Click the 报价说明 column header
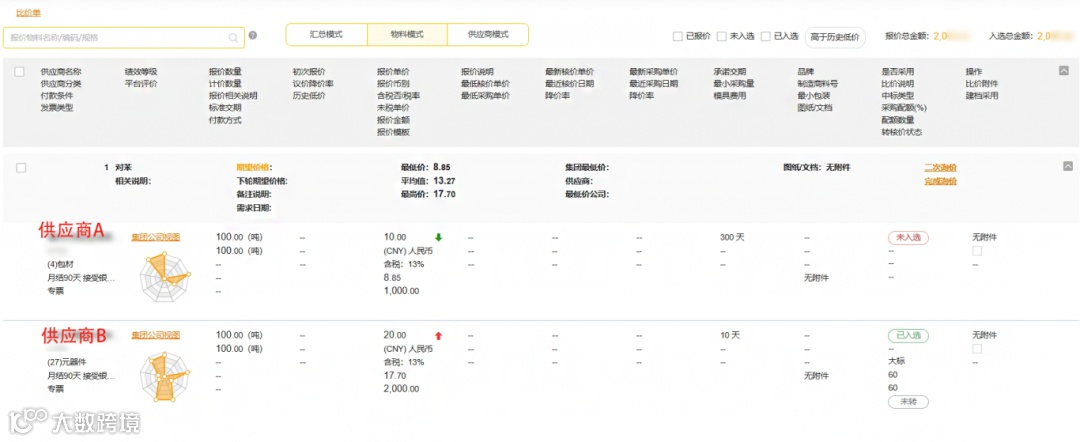The width and height of the screenshot is (1080, 442). [477, 72]
